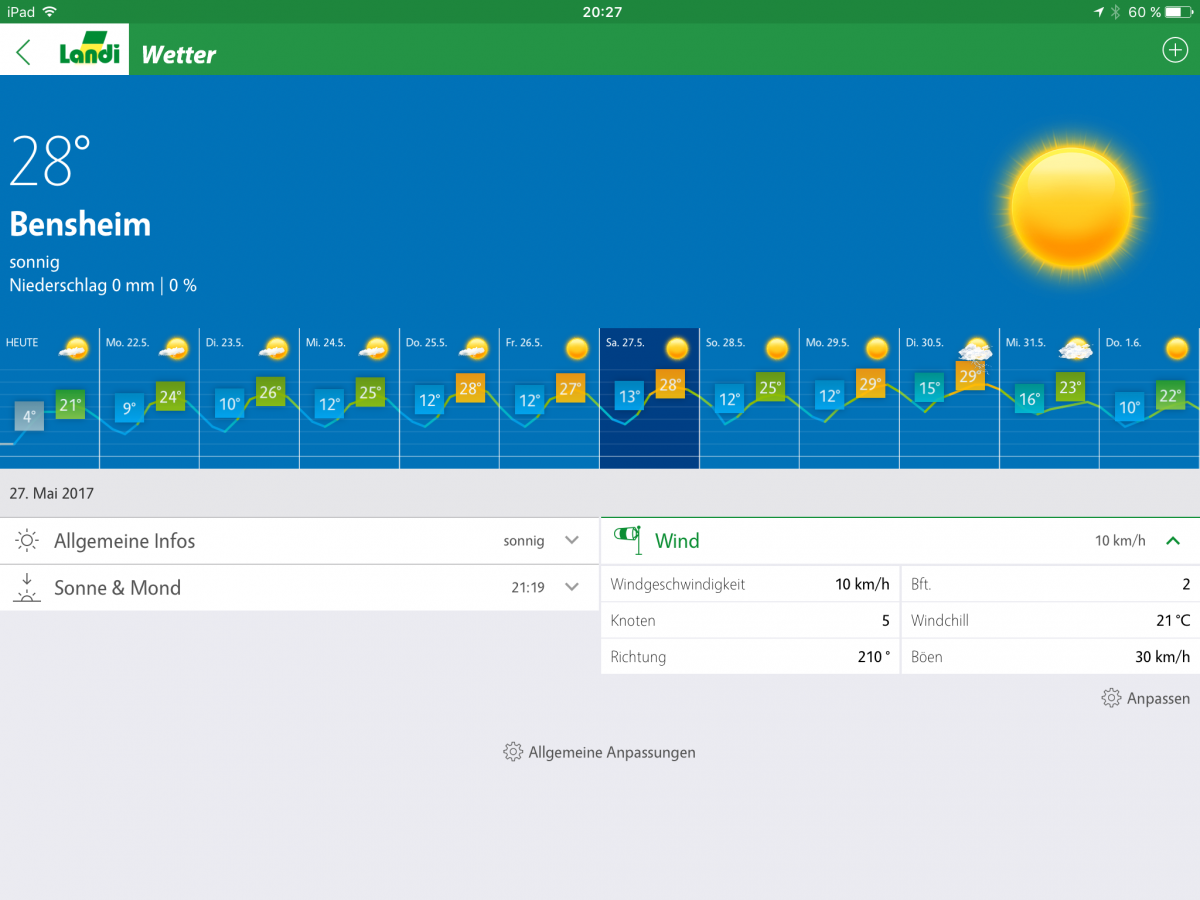This screenshot has height=900, width=1200.
Task: Tap the gear icon beside Anpassen
Action: coord(1110,698)
